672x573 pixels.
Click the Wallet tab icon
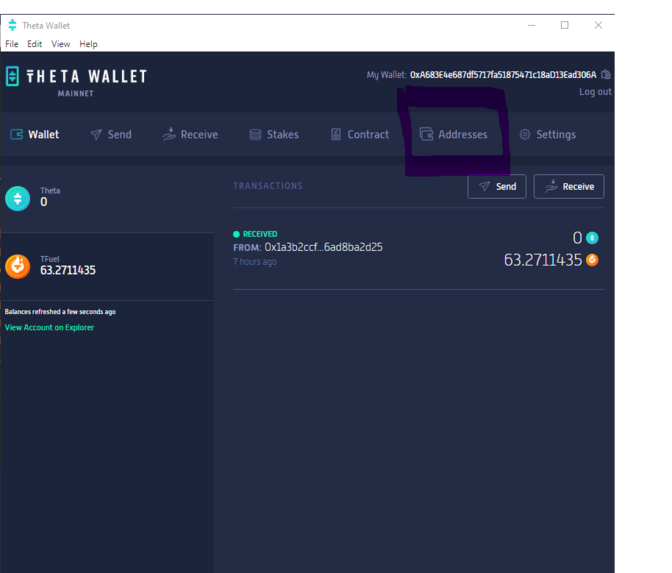pos(16,135)
